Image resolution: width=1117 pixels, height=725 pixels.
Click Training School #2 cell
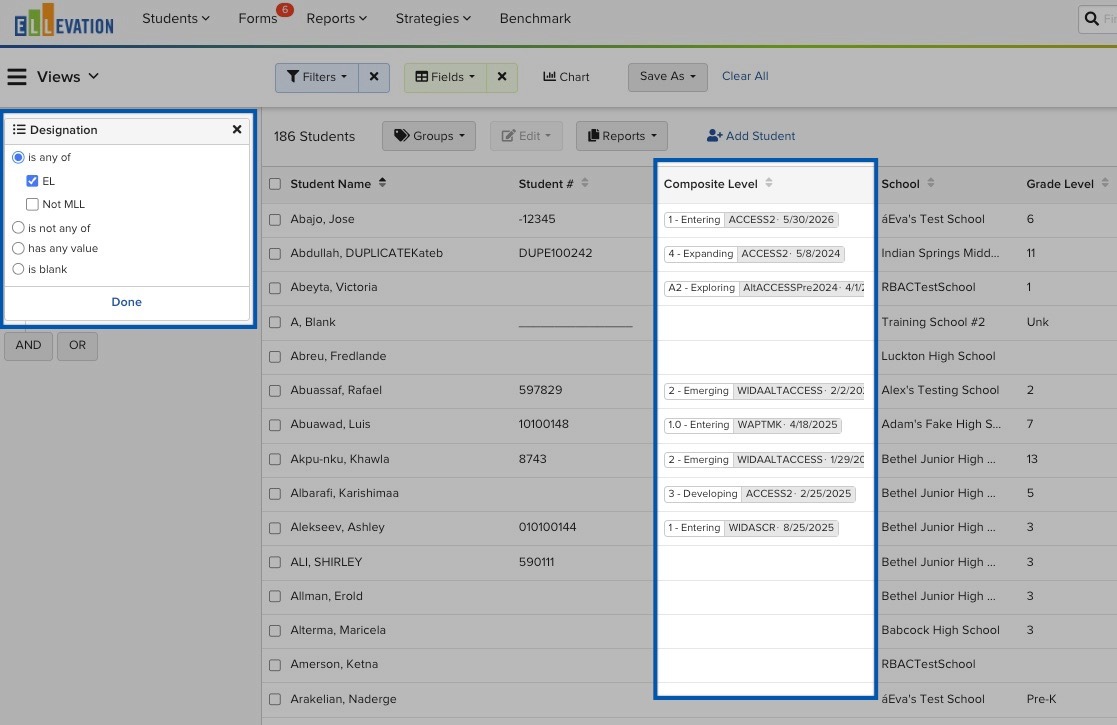click(x=933, y=322)
